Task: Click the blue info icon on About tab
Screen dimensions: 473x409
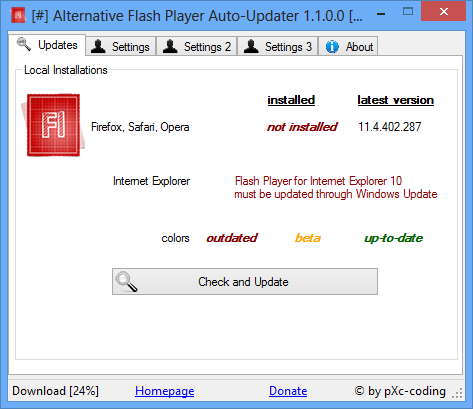Action: coord(332,47)
